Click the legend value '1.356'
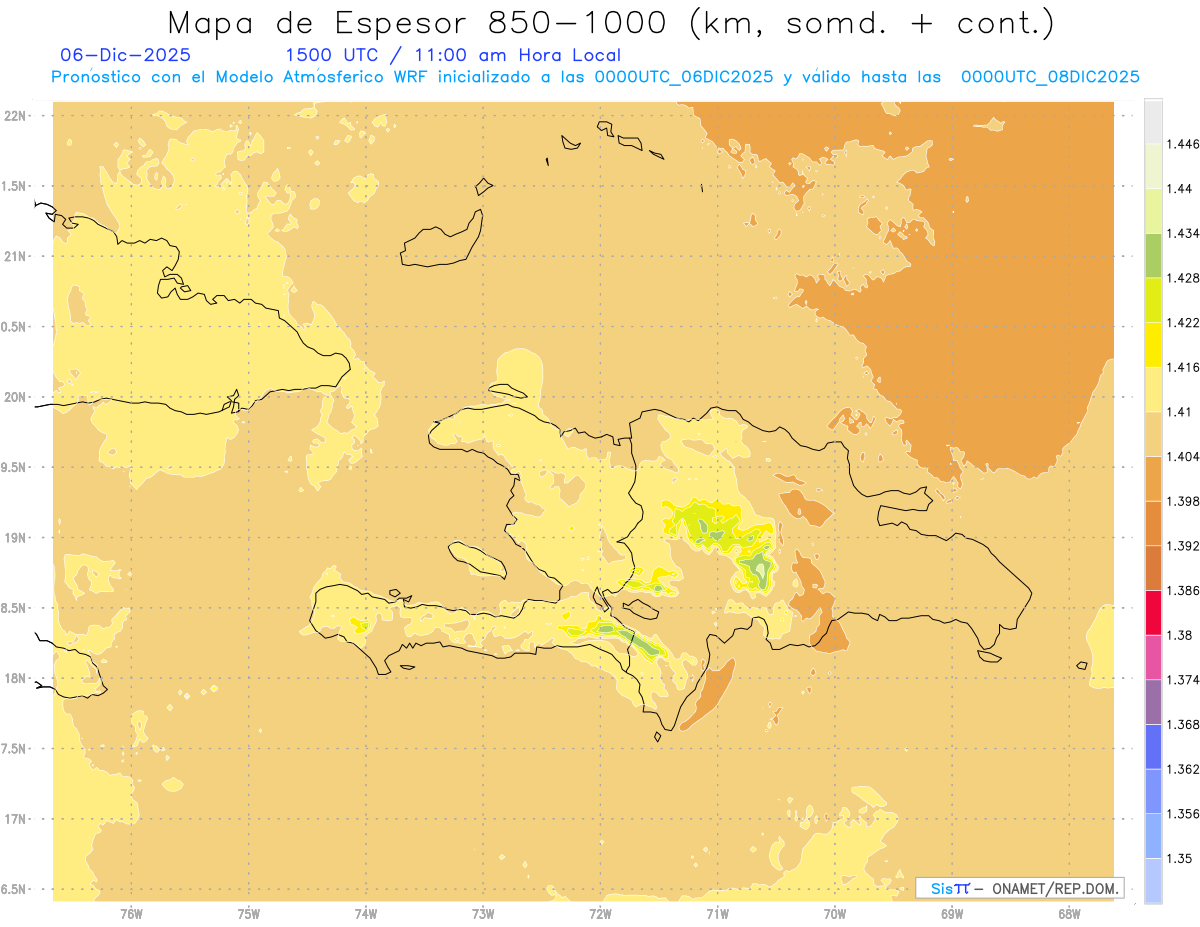Viewport: 1200px width, 927px height. tap(1185, 814)
